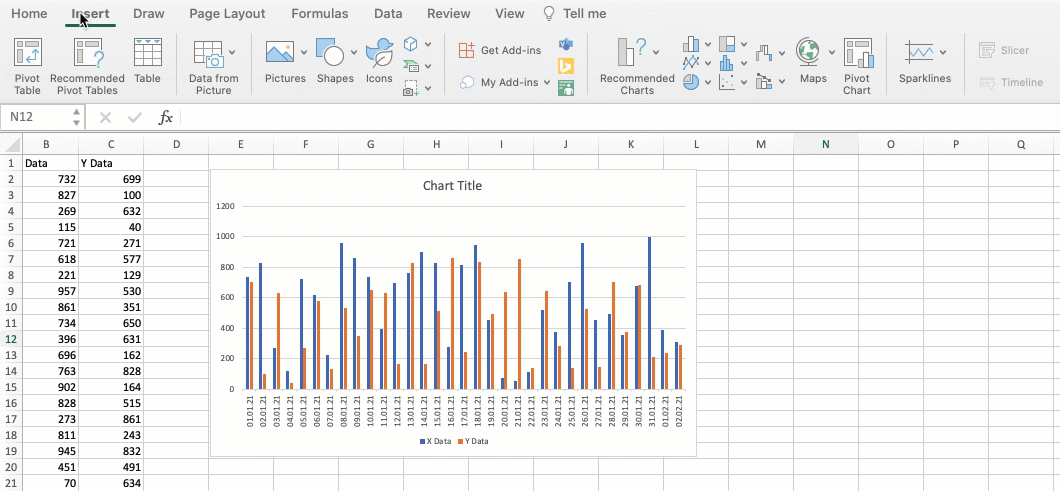Viewport: 1060px width, 491px height.
Task: Expand the Pictures dropdown arrow
Action: (x=304, y=52)
